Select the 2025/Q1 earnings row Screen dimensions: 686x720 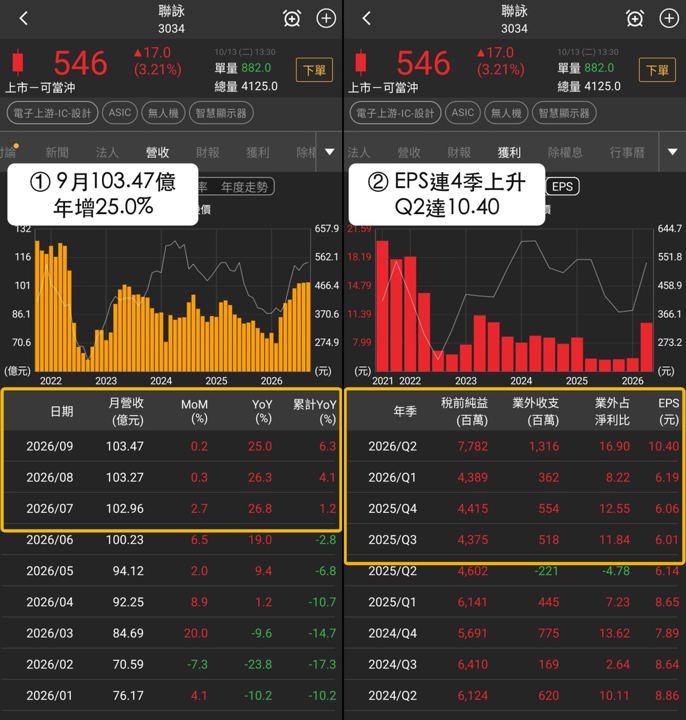tap(515, 602)
